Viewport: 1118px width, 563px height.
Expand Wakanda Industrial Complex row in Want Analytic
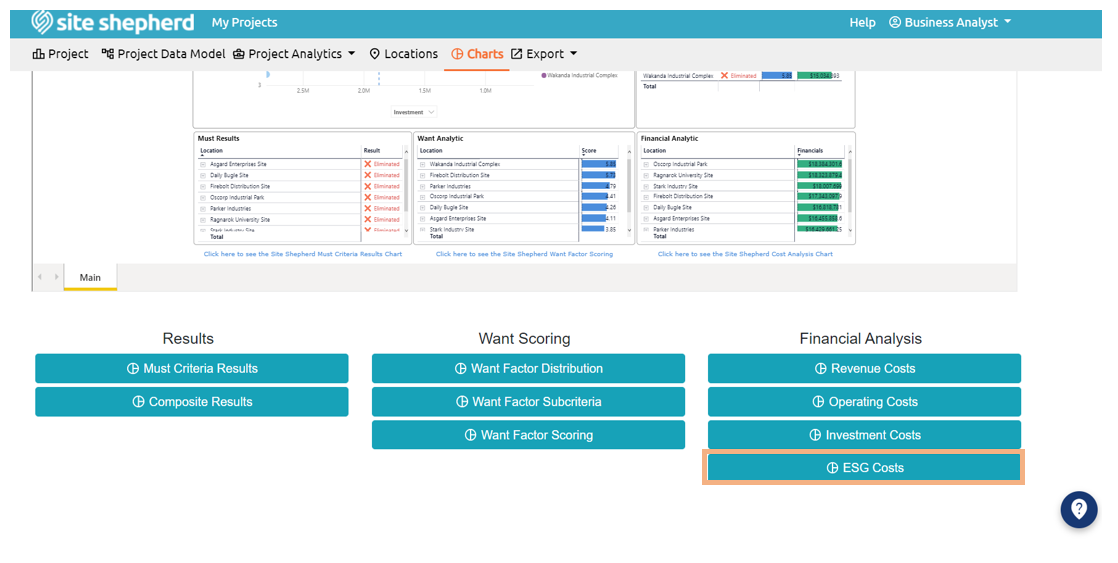[x=422, y=164]
